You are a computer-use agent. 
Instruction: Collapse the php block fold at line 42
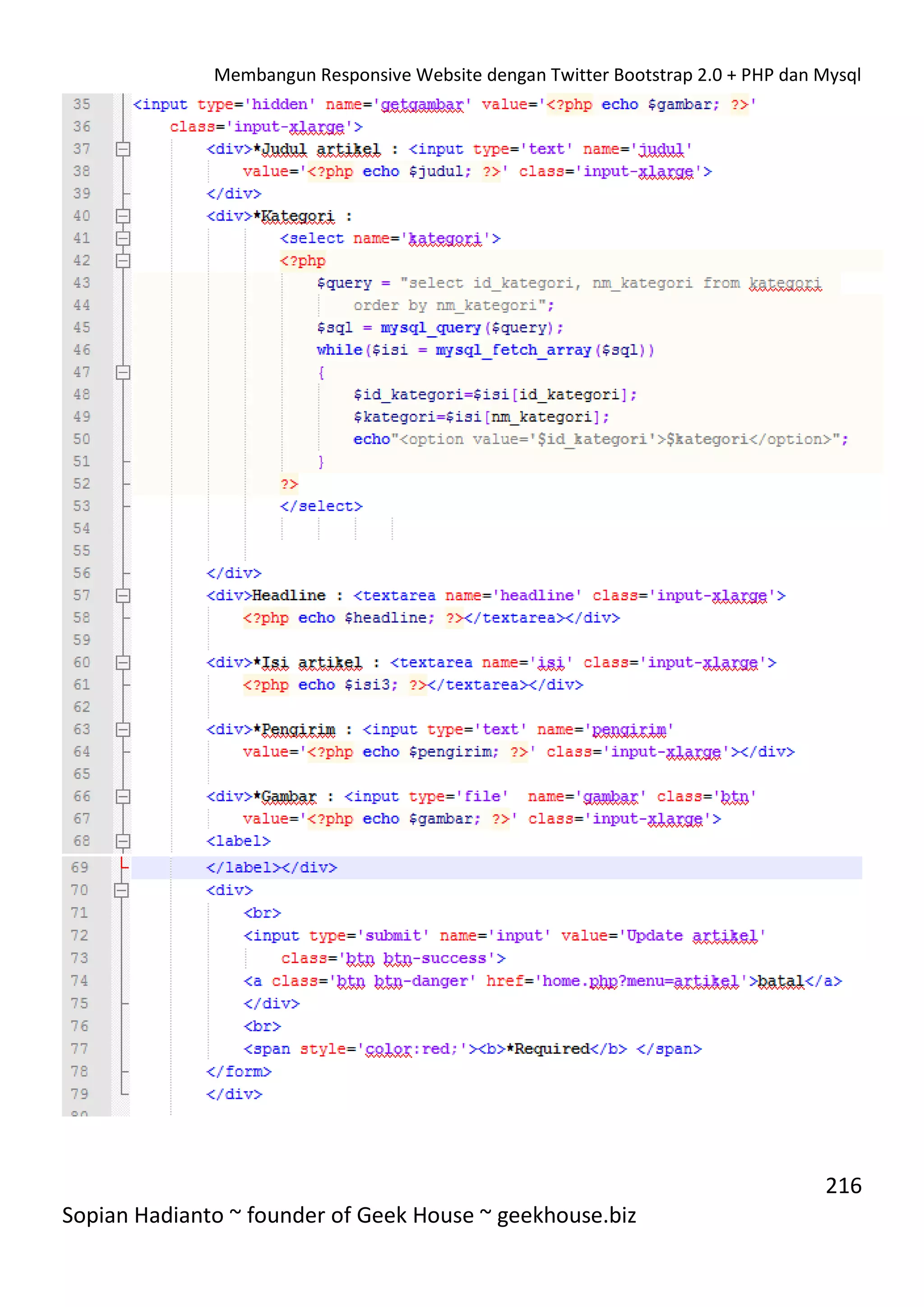click(123, 261)
